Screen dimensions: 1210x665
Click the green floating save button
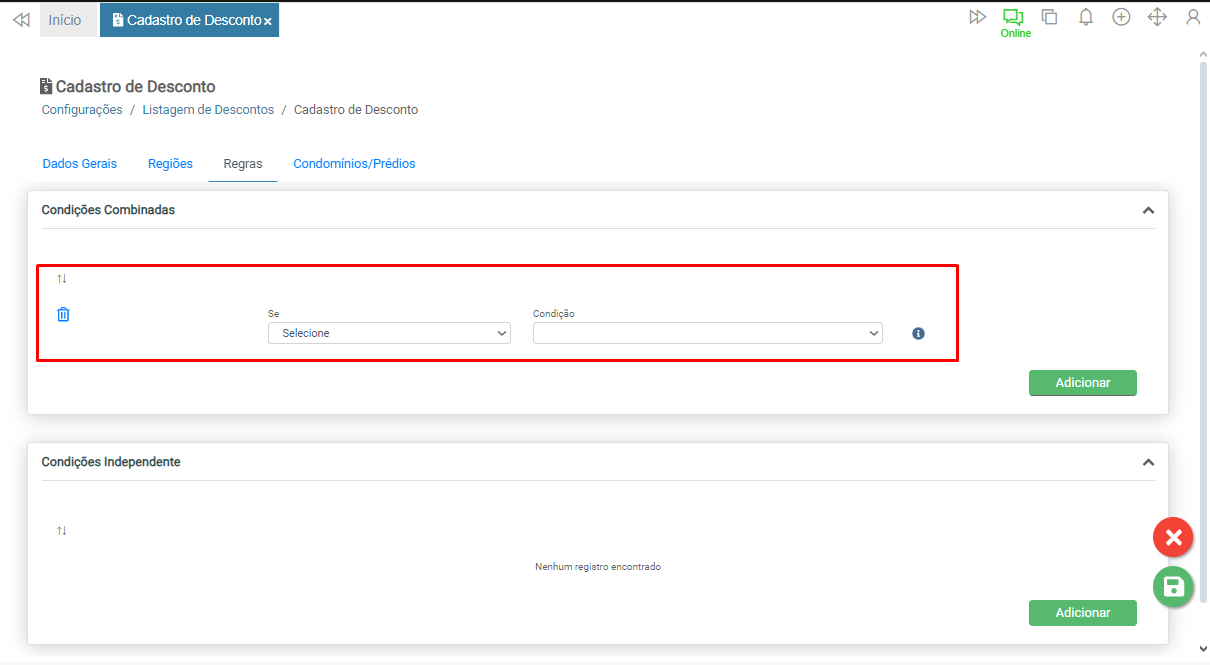tap(1173, 587)
